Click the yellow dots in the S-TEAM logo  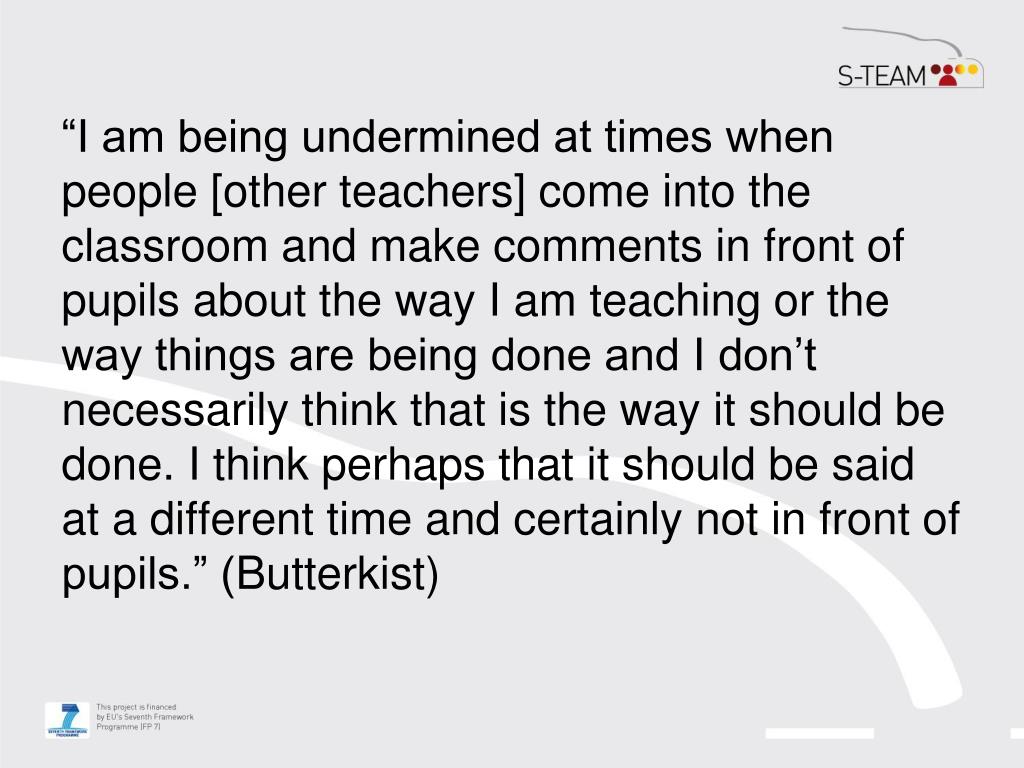[x=967, y=68]
